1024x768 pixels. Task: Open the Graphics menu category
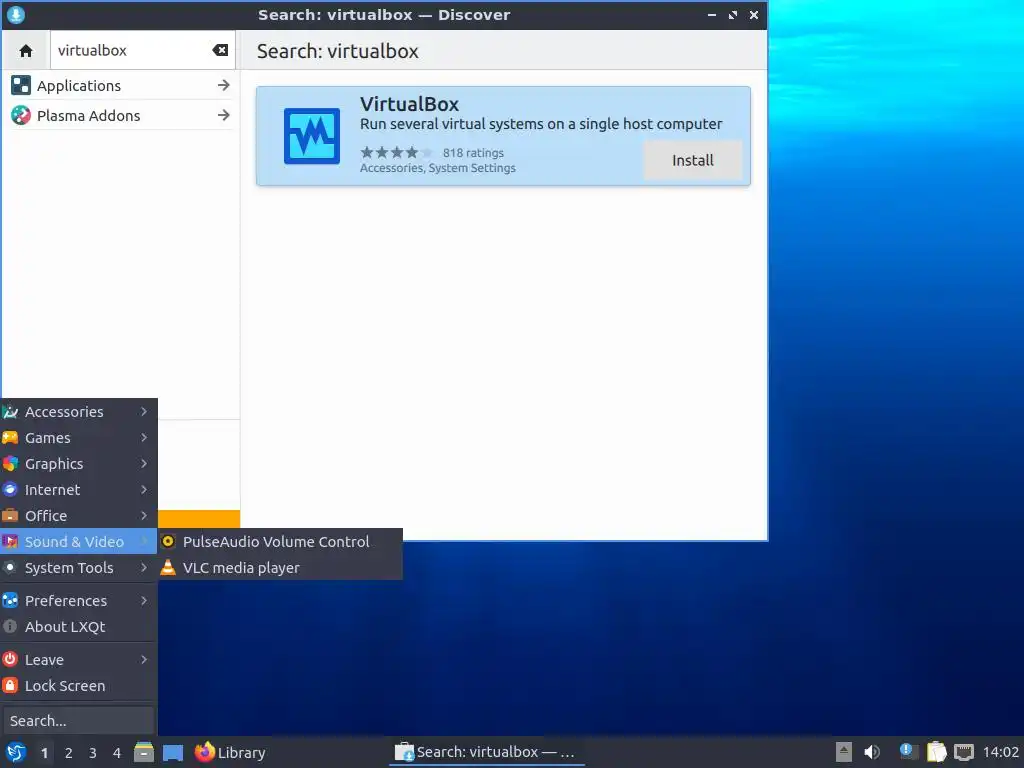click(78, 464)
